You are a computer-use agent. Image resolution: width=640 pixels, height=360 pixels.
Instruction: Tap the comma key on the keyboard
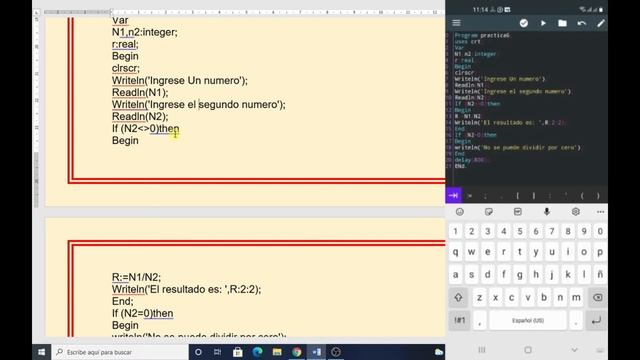click(x=480, y=320)
